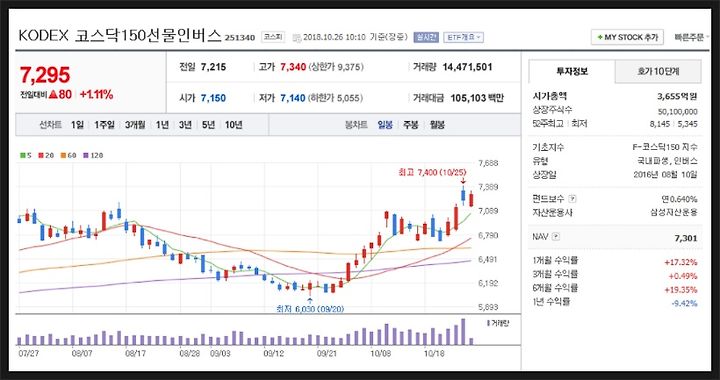Click the purple 120-day moving average swatch
The height and width of the screenshot is (380, 720).
tap(85, 156)
